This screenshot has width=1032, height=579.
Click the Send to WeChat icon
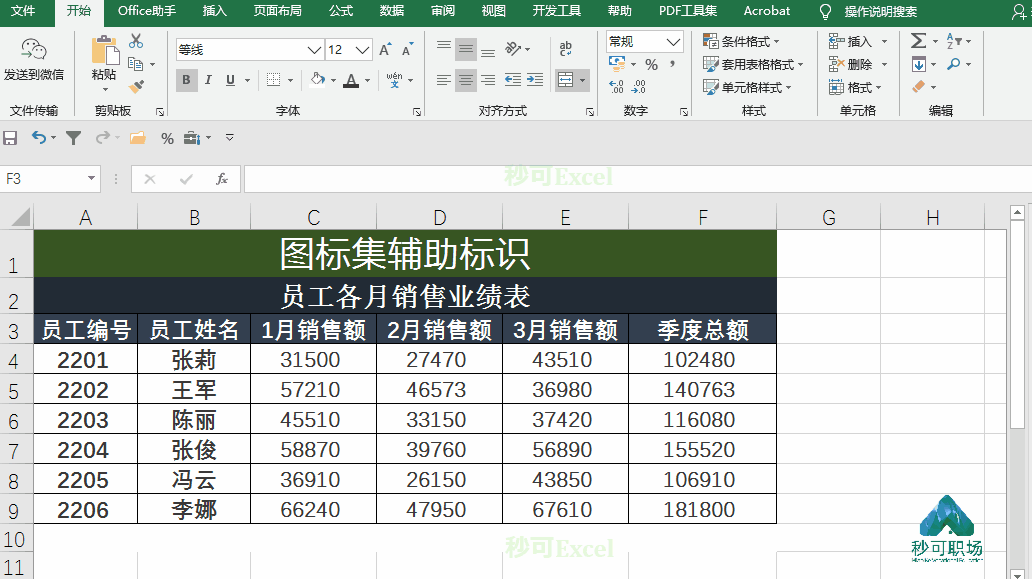coord(34,49)
